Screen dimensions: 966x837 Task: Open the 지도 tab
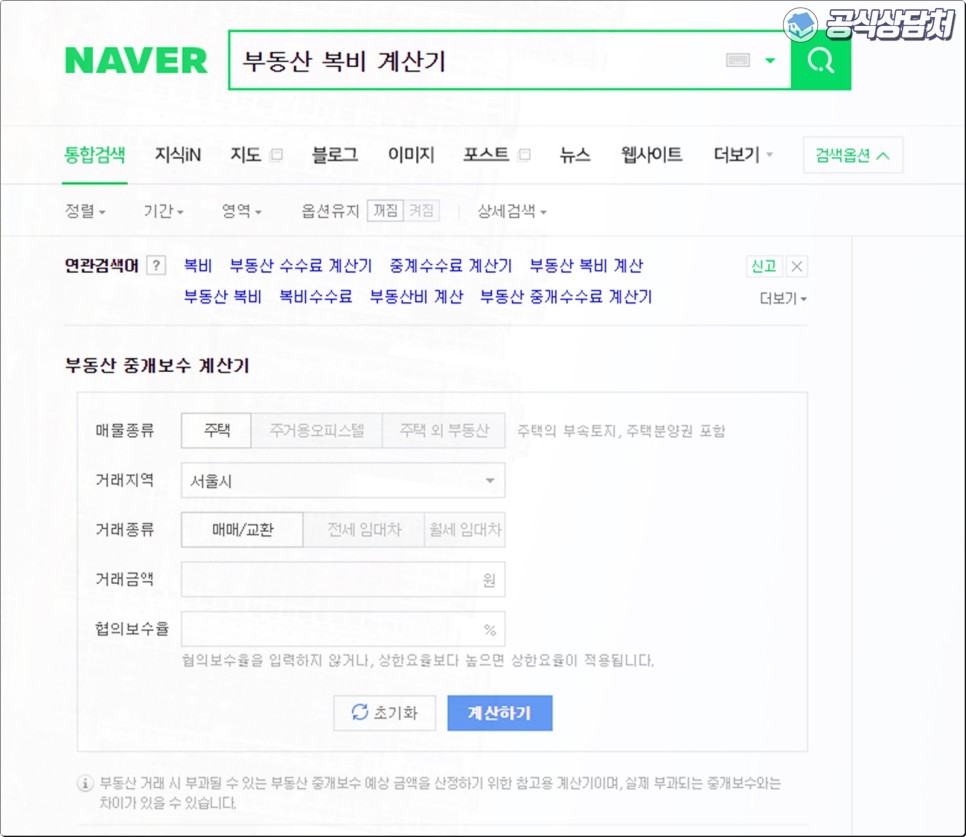[x=245, y=155]
